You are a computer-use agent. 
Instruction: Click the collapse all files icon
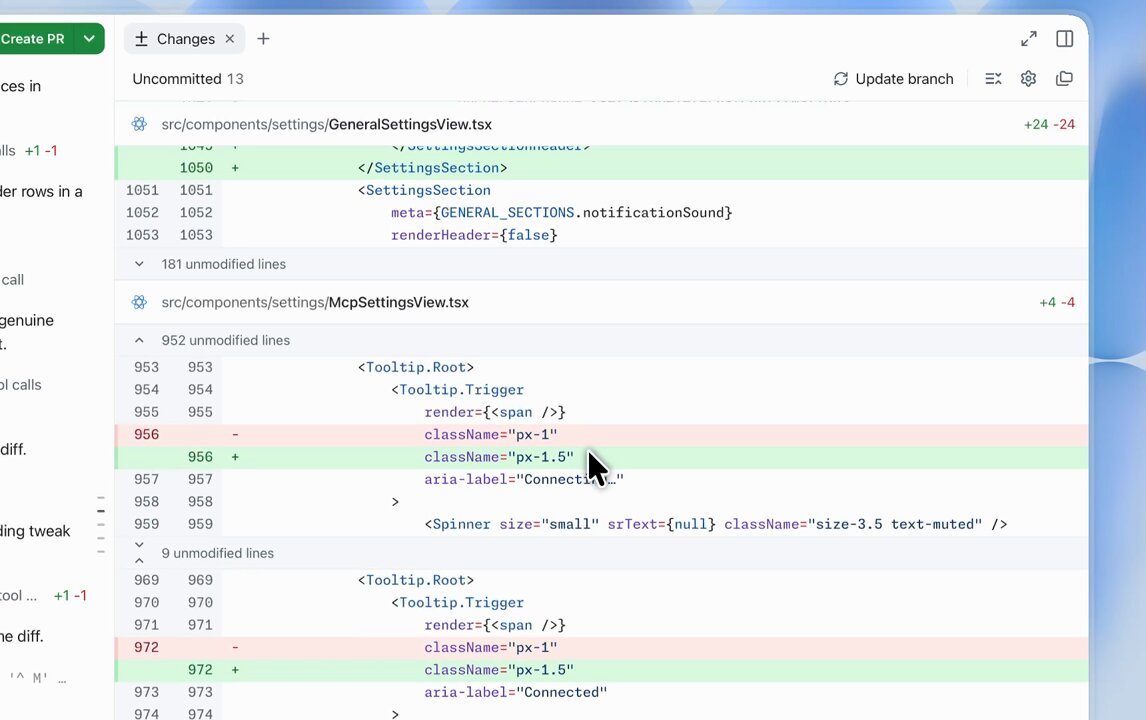(993, 79)
